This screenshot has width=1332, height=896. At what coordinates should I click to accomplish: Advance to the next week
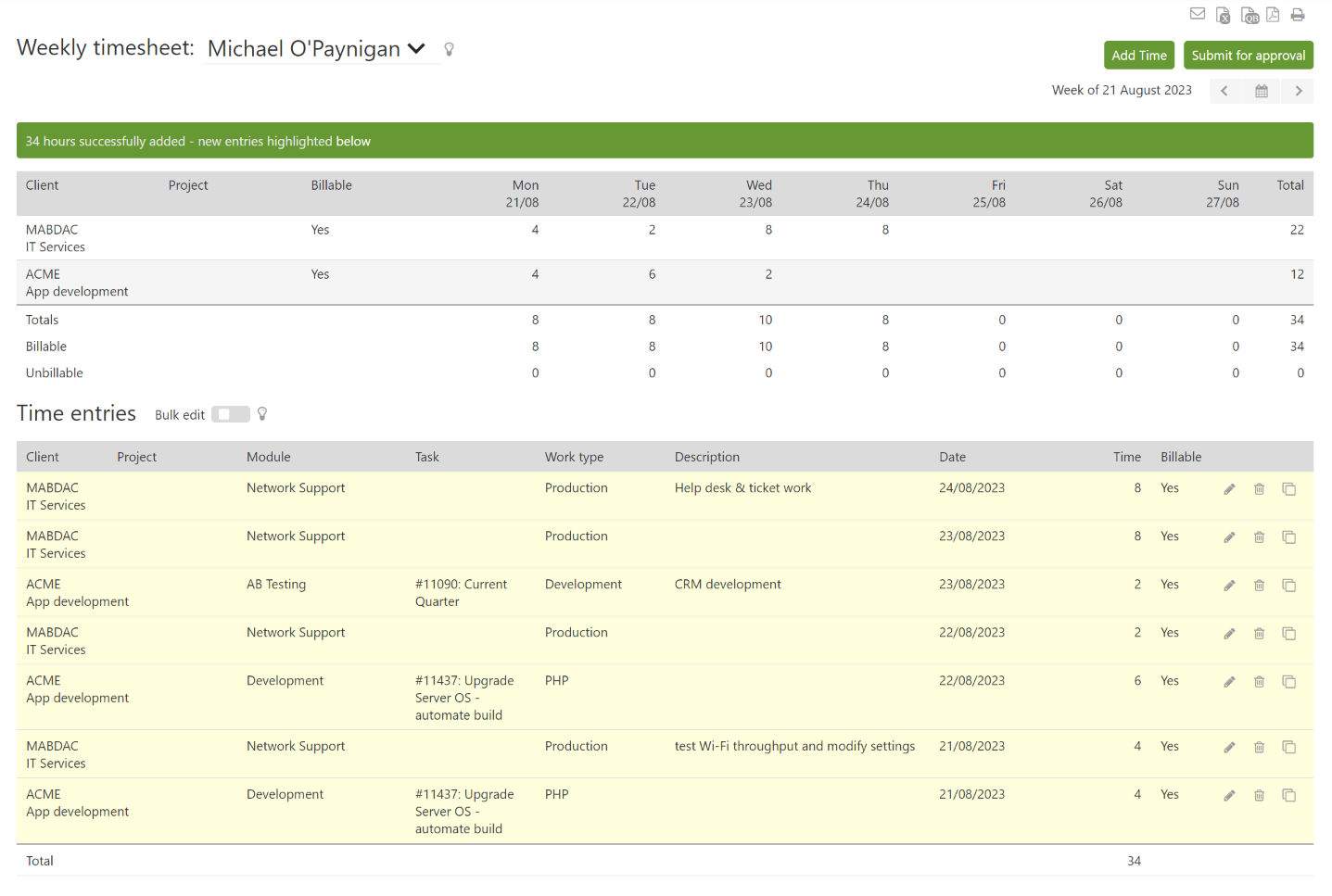pyautogui.click(x=1298, y=91)
